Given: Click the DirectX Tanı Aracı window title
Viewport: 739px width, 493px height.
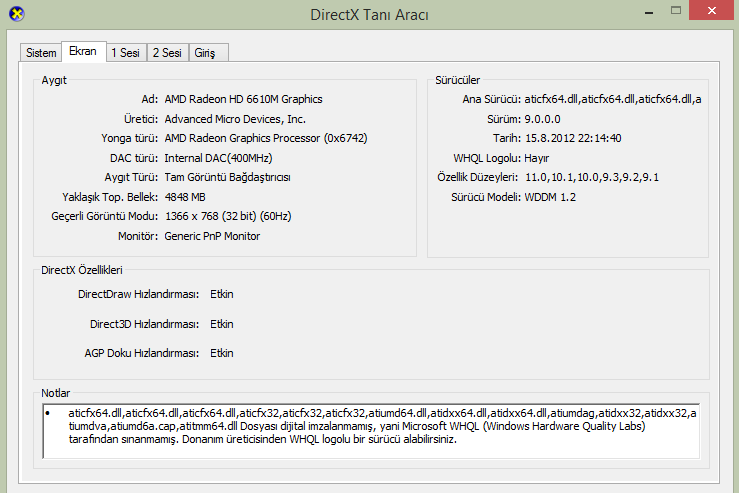Looking at the screenshot, I should [369, 15].
